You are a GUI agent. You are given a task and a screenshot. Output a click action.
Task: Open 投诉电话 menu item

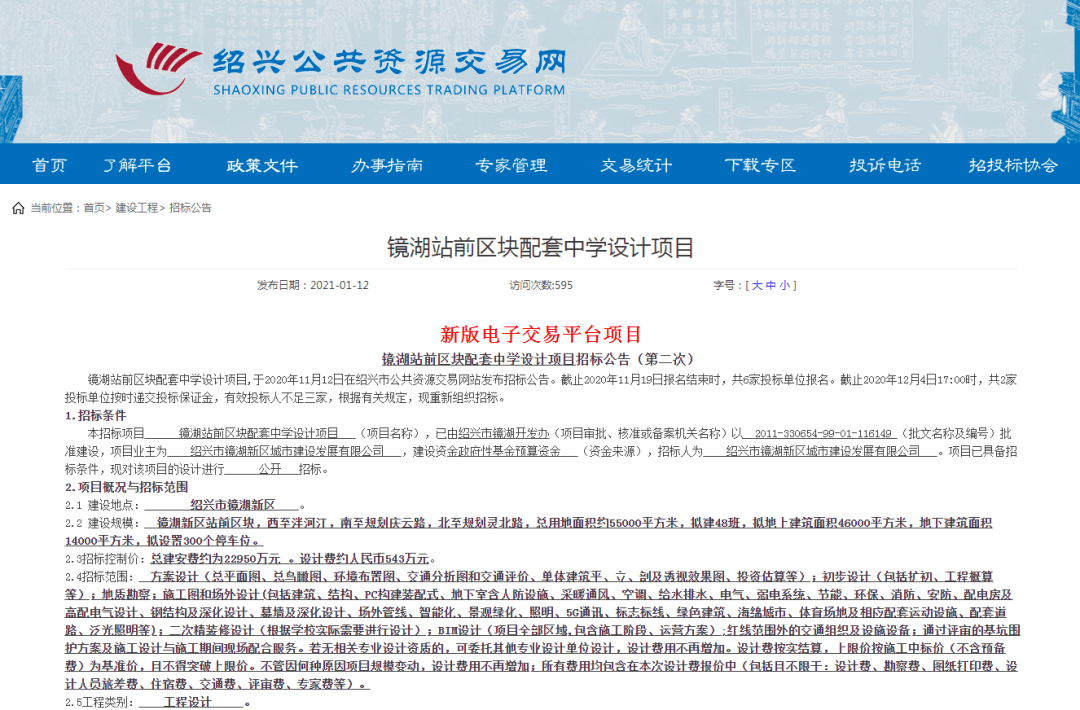pyautogui.click(x=885, y=165)
